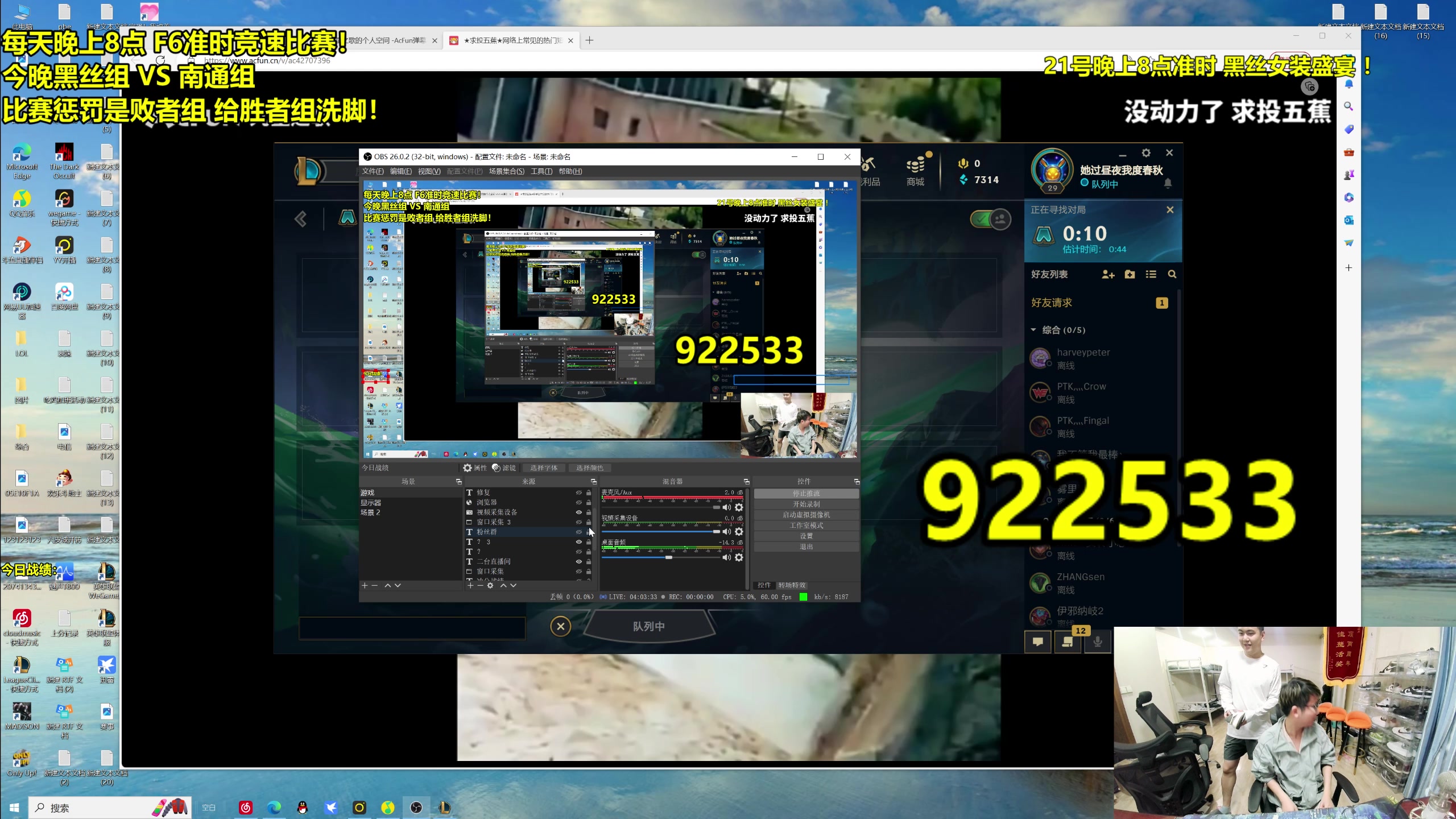Select the 显示器 scene in the list
Image resolution: width=1456 pixels, height=819 pixels.
coord(371,503)
